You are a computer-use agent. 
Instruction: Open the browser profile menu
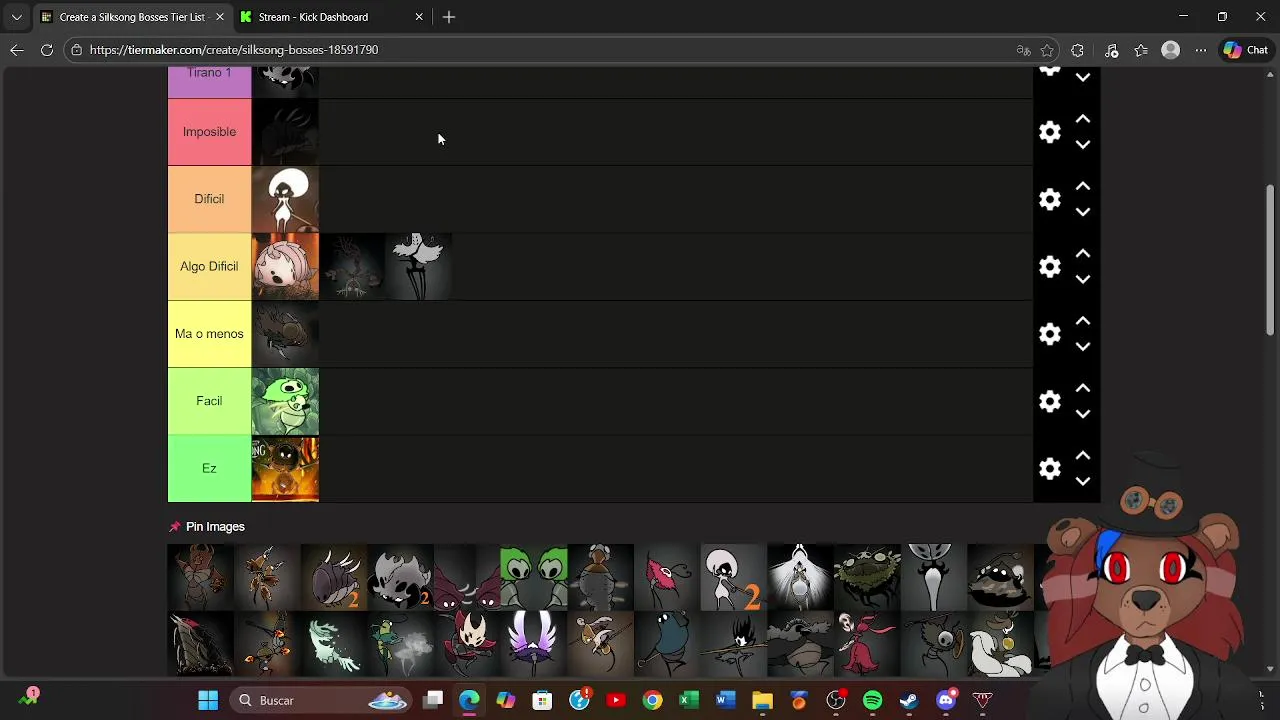coord(1171,50)
